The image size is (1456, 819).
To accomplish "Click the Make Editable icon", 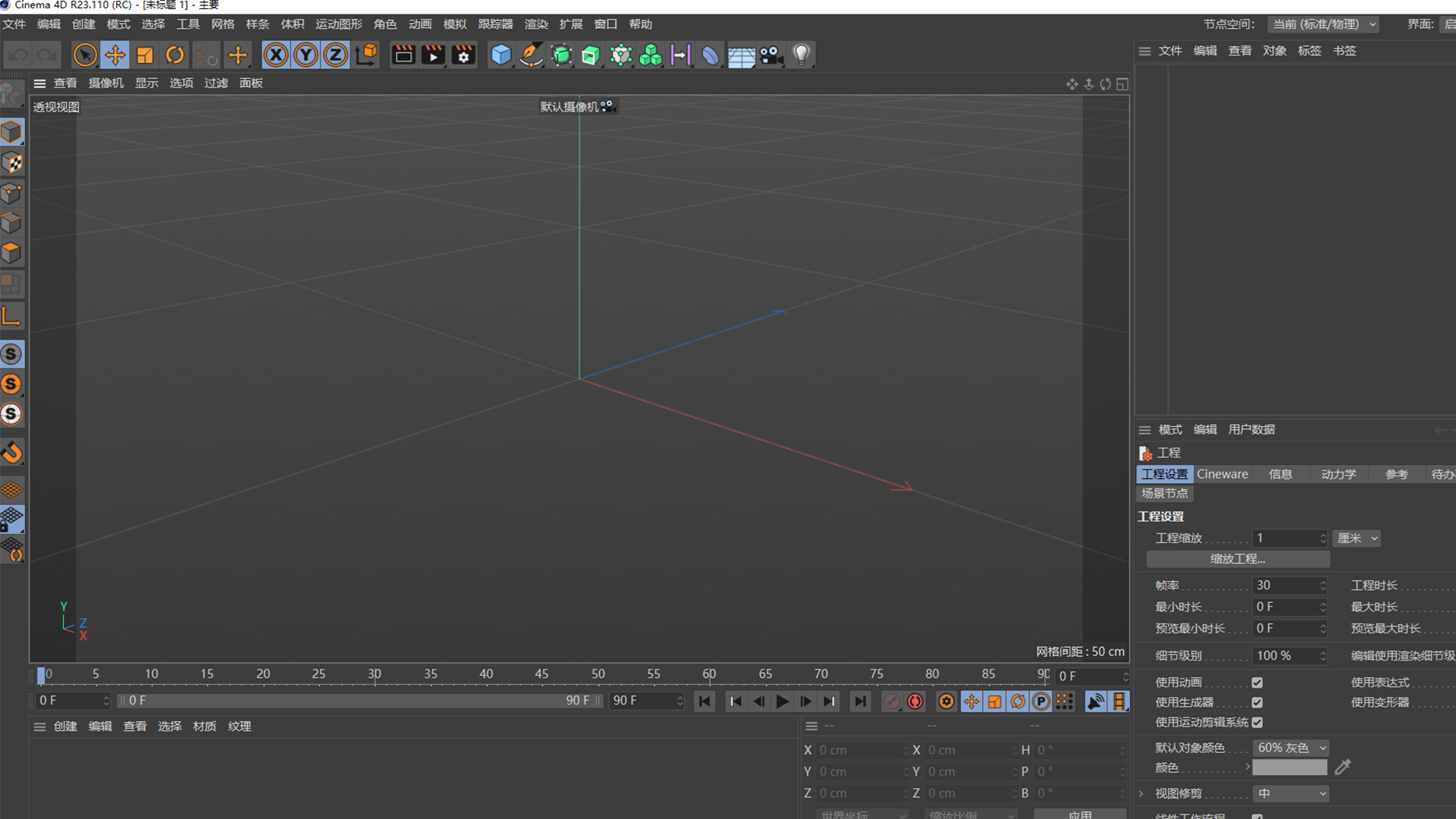I will tap(11, 94).
